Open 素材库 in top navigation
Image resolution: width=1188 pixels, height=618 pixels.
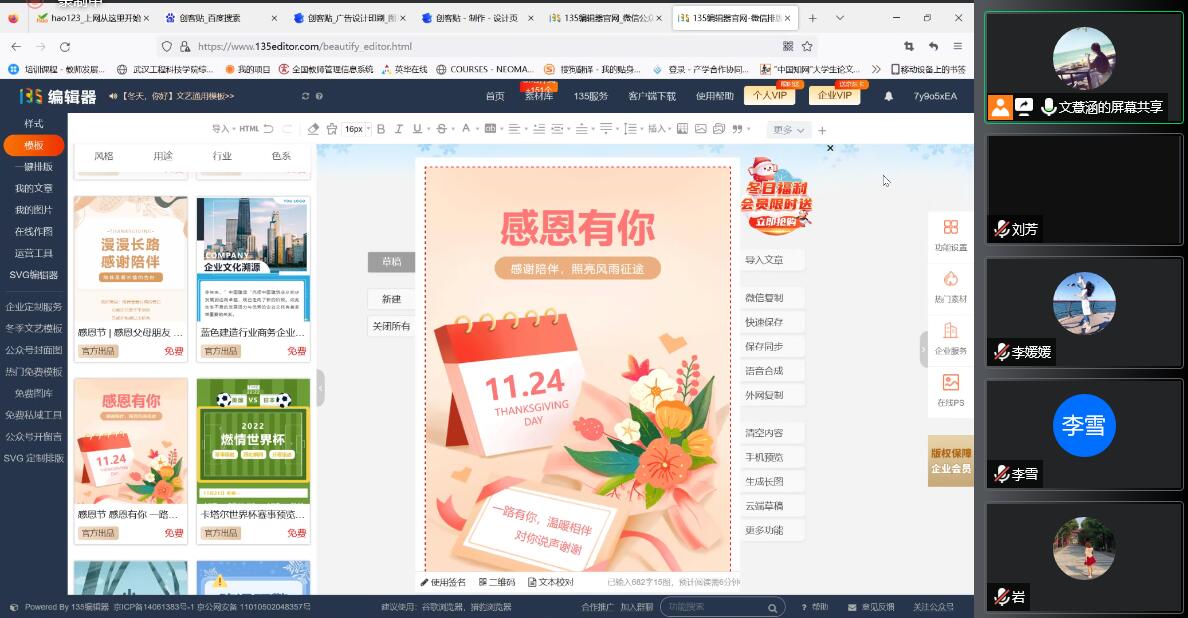[538, 96]
